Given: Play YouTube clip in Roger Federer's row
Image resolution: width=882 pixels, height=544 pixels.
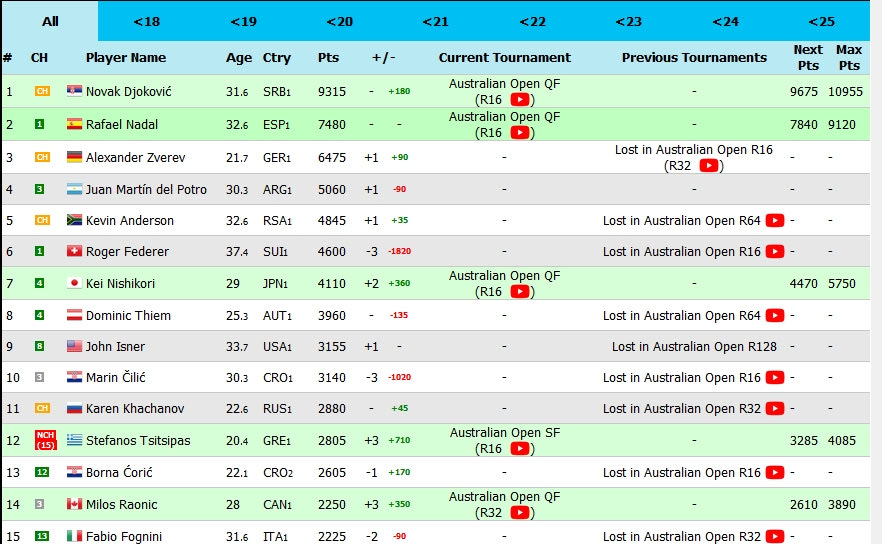Looking at the screenshot, I should (775, 252).
